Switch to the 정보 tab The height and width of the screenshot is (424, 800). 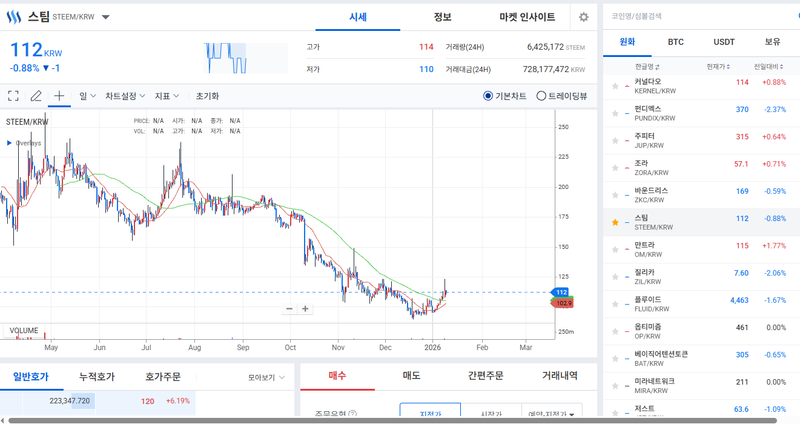click(442, 17)
